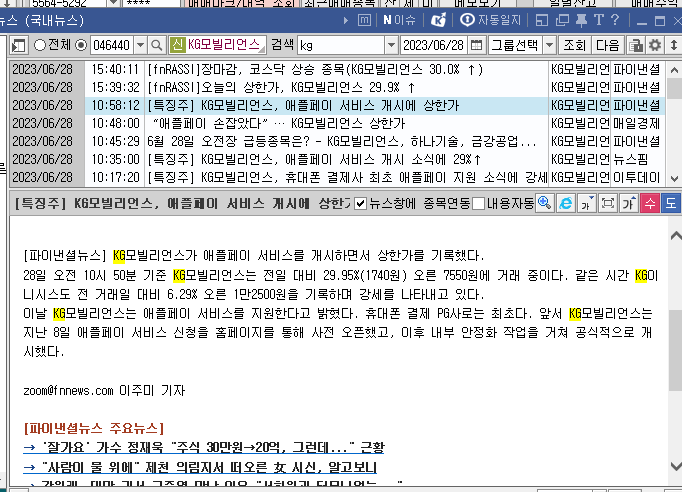Click the overlapping windows icon in title bar
This screenshot has height=492, width=682.
point(562,20)
